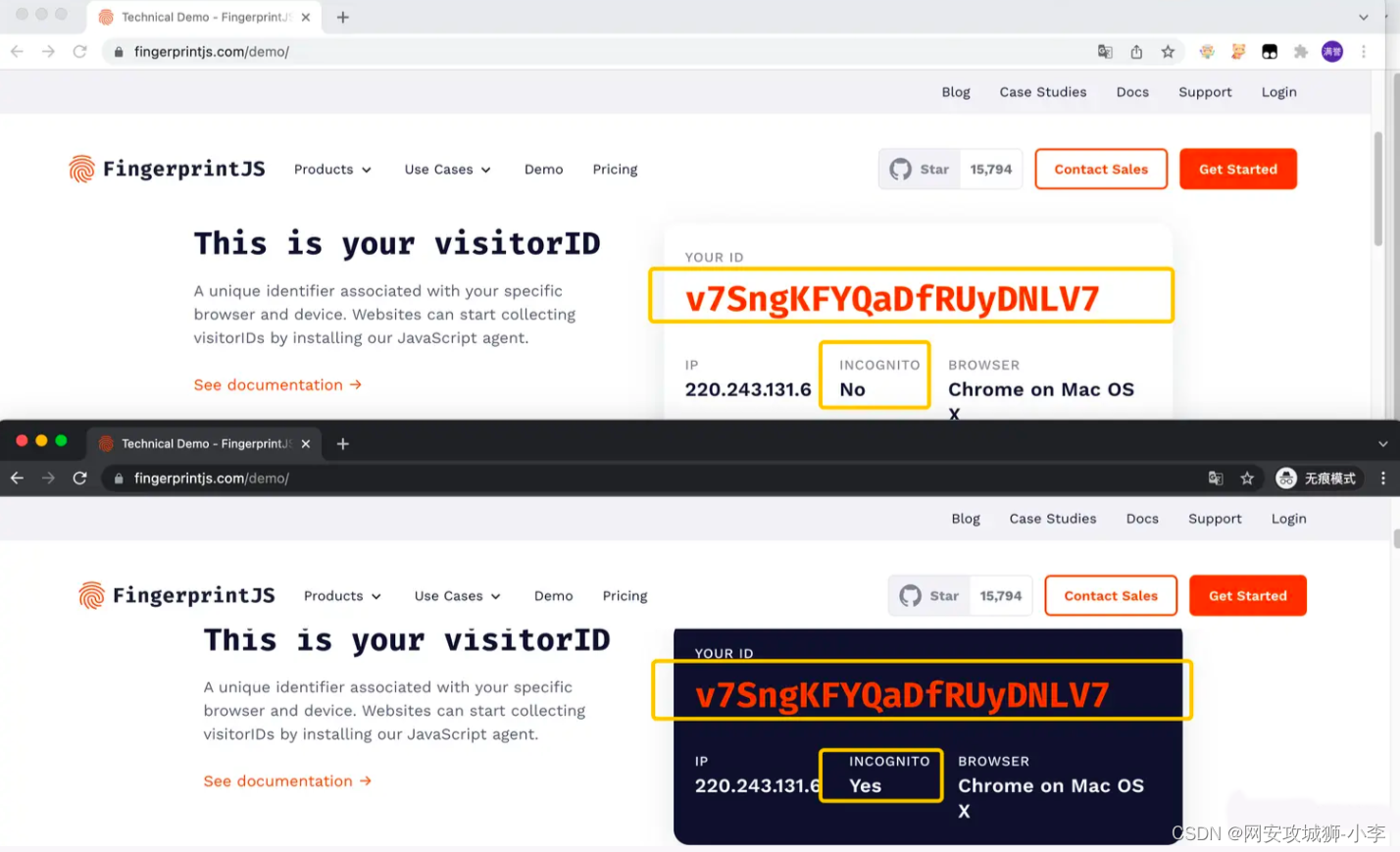Open Demo nav item in incognito window

click(x=554, y=596)
